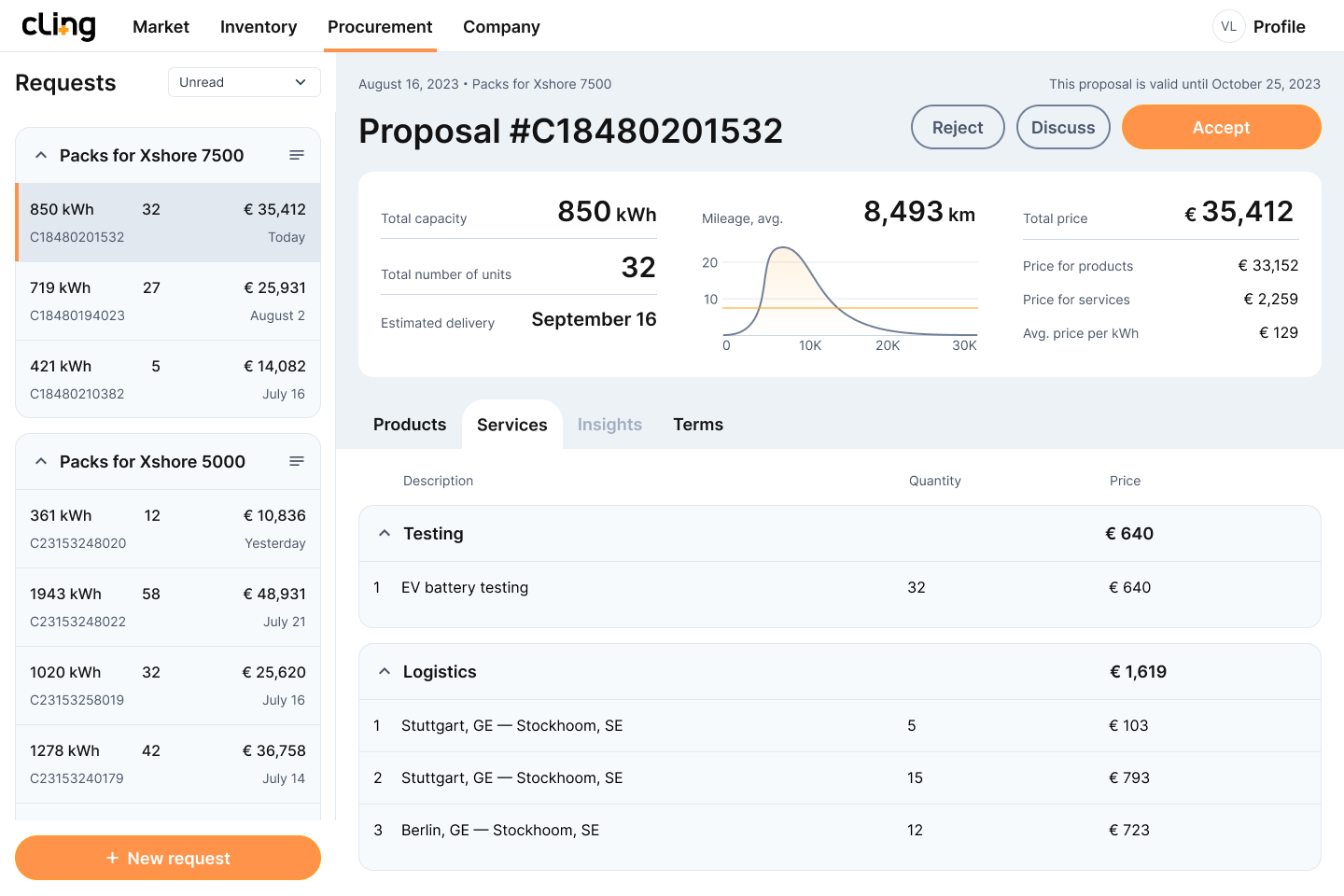Viewport: 1344px width, 896px height.
Task: Select the Stuttgart to Stockholm row priced € 103
Action: tap(840, 725)
